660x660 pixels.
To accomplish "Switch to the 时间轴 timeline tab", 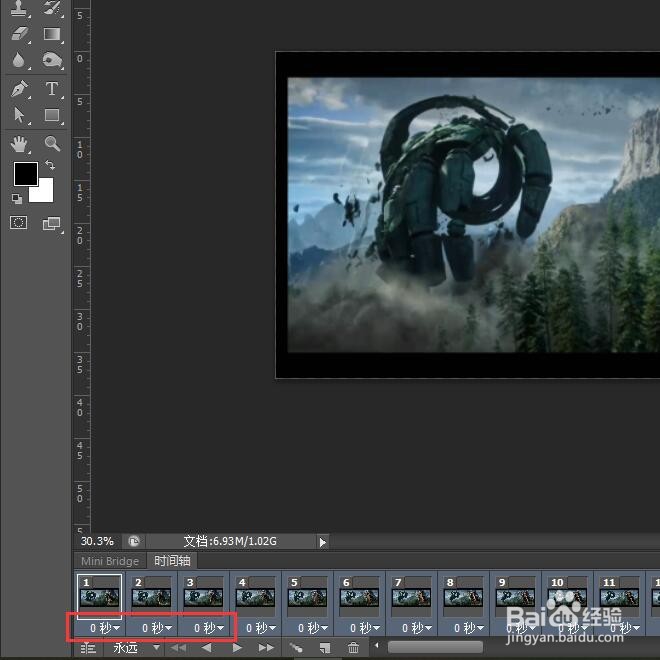I will [x=172, y=561].
